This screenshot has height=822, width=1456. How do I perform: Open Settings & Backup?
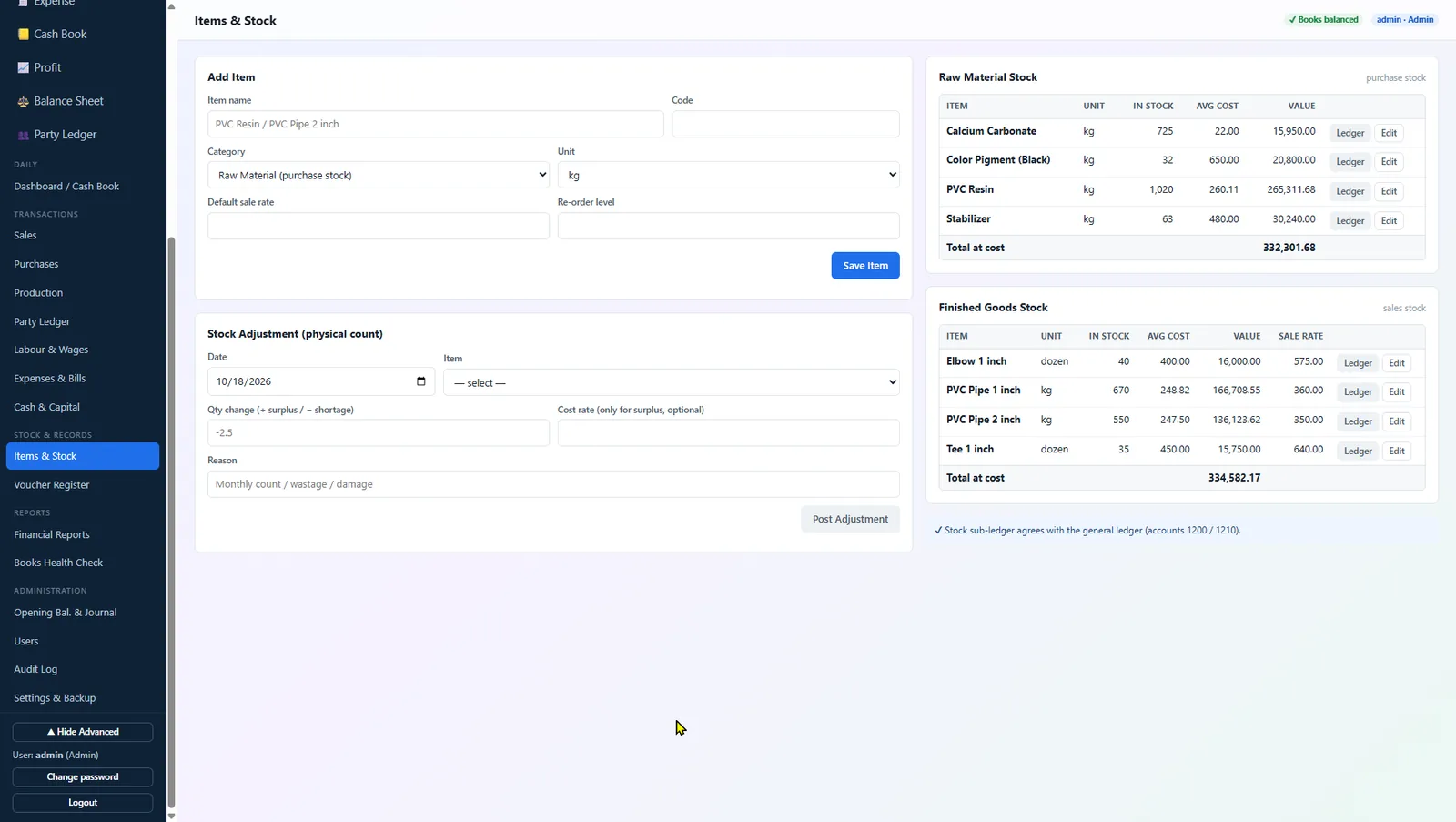click(55, 698)
